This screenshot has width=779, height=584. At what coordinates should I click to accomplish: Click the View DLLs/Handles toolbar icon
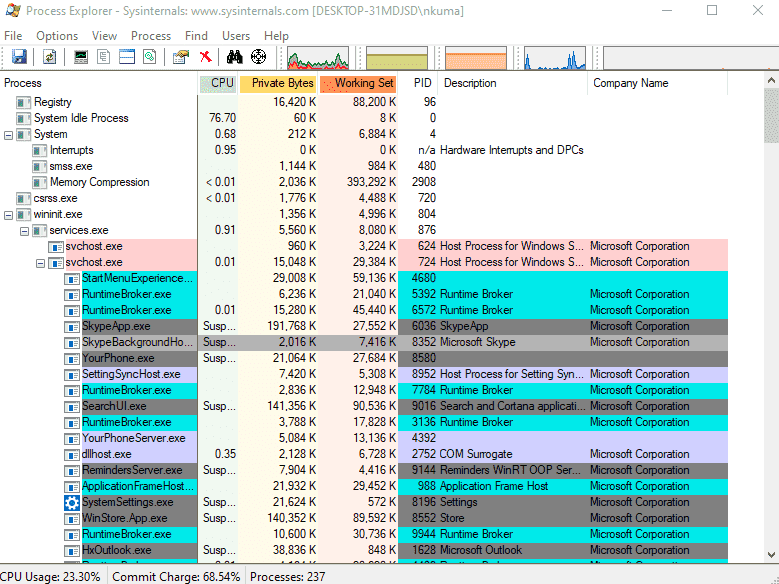click(150, 57)
